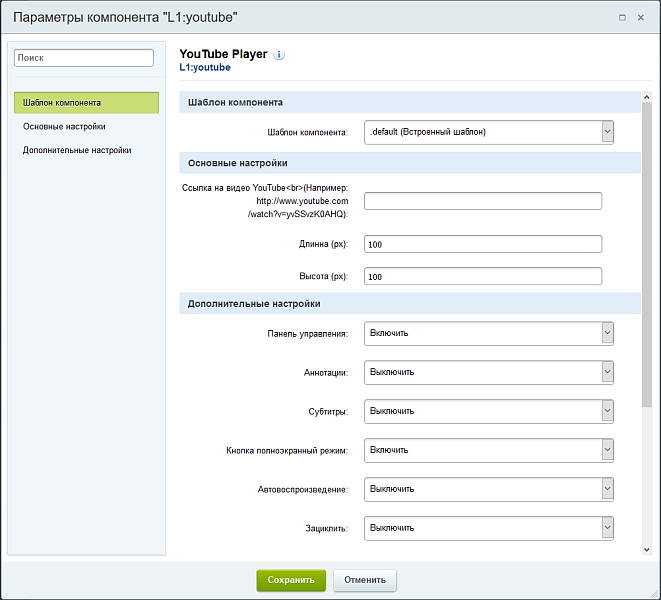
Task: Expand the Панель управления dropdown
Action: [x=488, y=333]
